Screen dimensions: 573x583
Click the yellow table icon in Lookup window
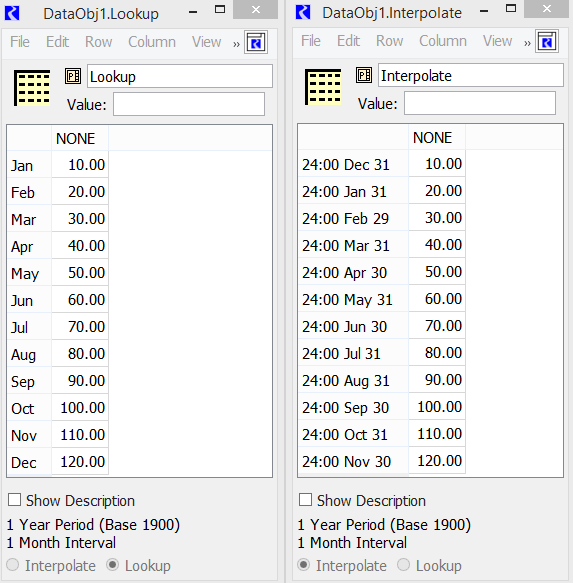click(x=32, y=88)
